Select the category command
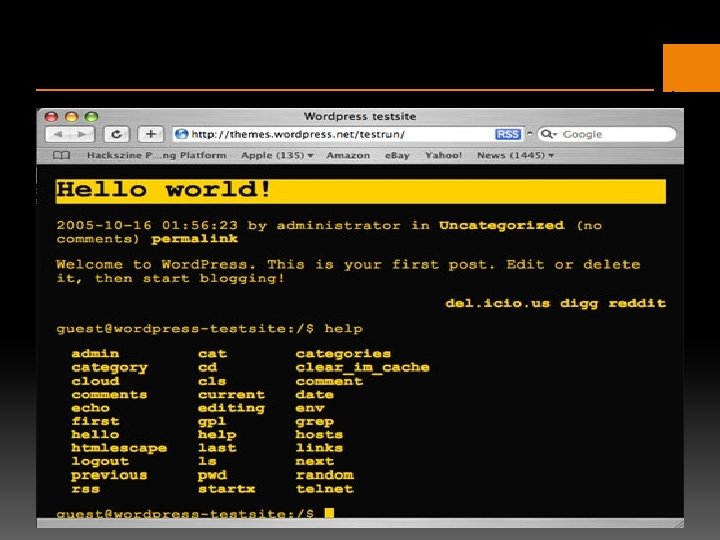The height and width of the screenshot is (540, 720). pyautogui.click(x=109, y=367)
